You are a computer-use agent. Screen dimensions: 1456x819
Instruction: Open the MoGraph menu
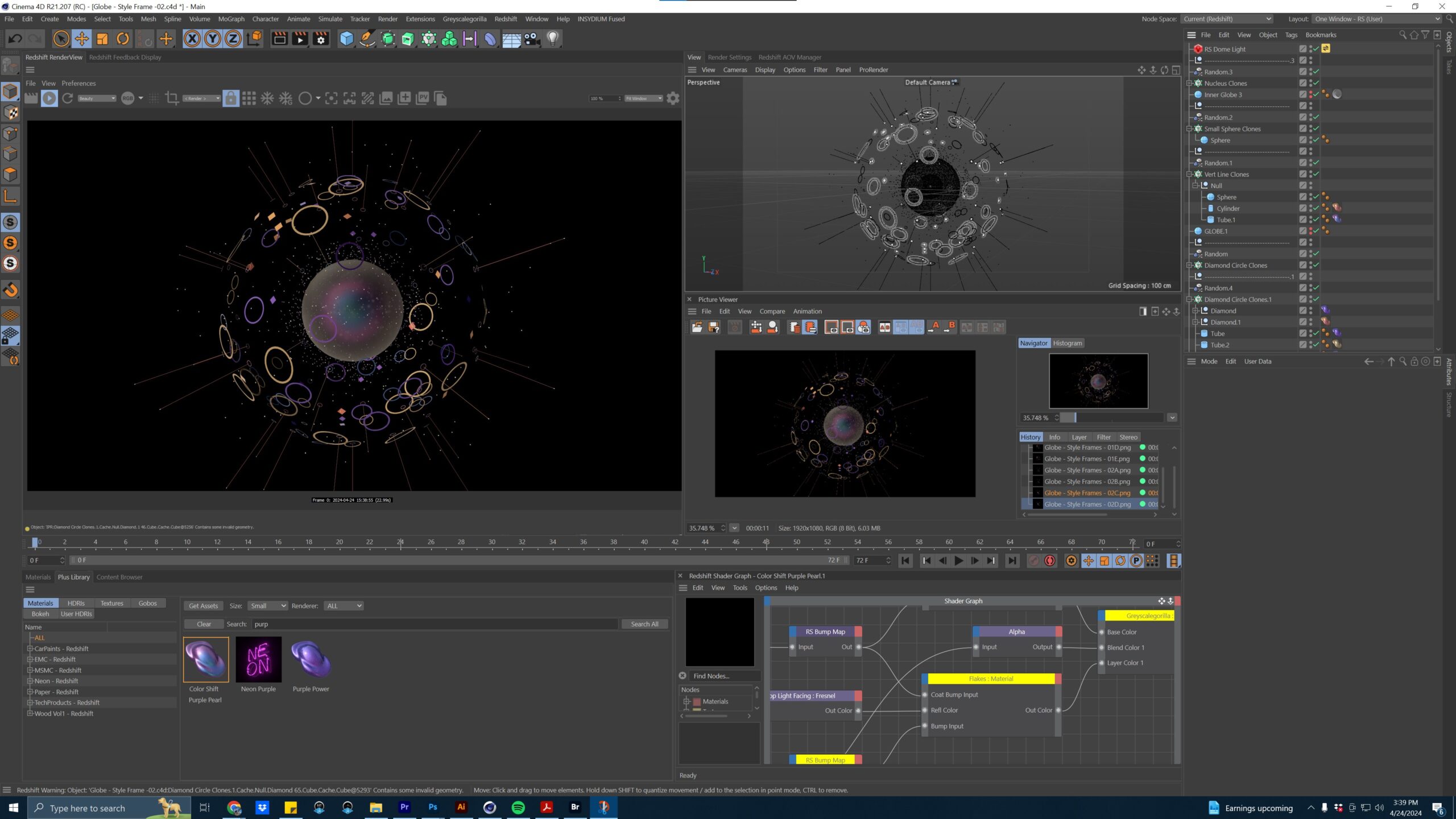pyautogui.click(x=231, y=19)
